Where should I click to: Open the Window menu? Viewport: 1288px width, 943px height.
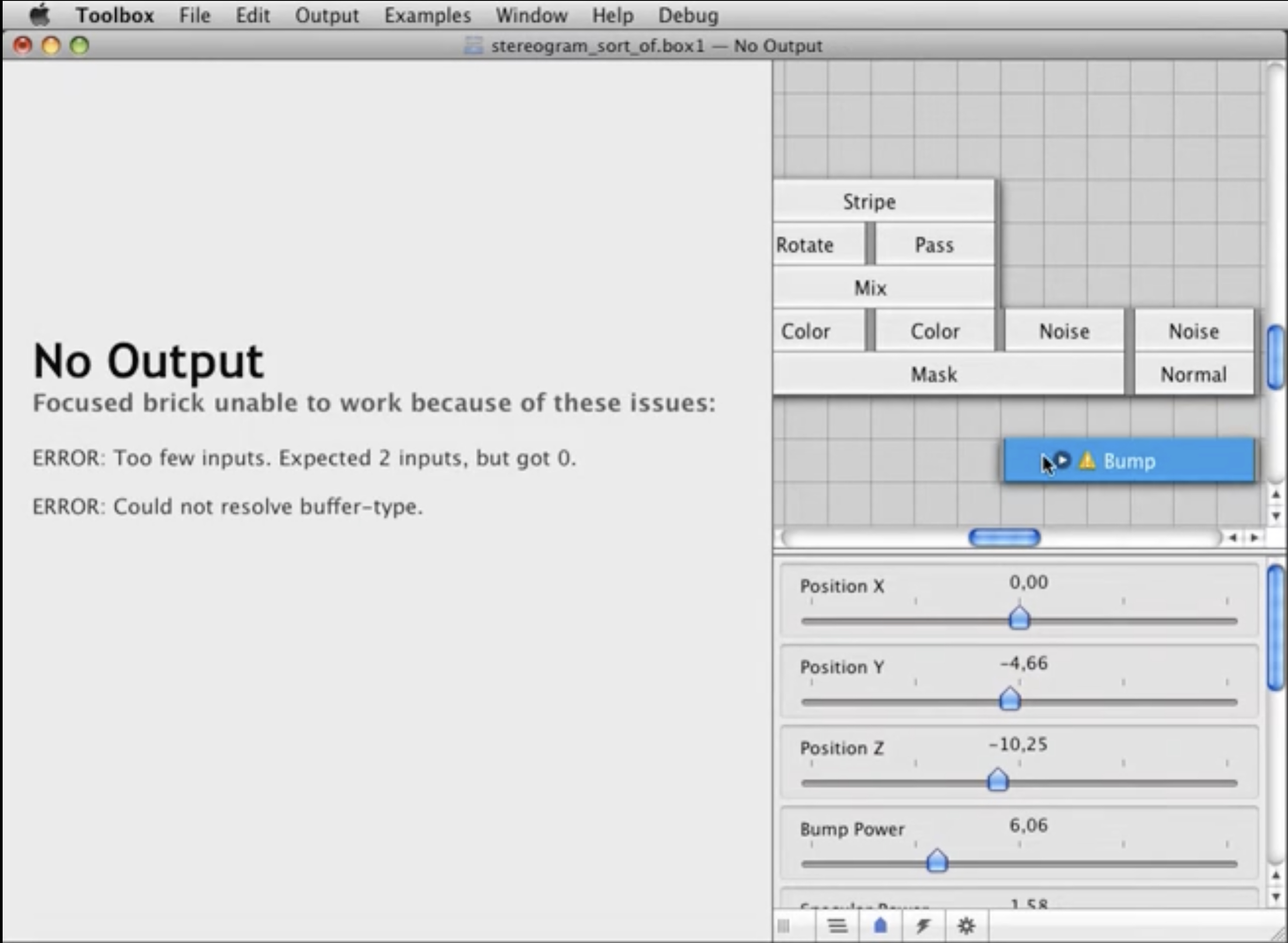click(531, 15)
